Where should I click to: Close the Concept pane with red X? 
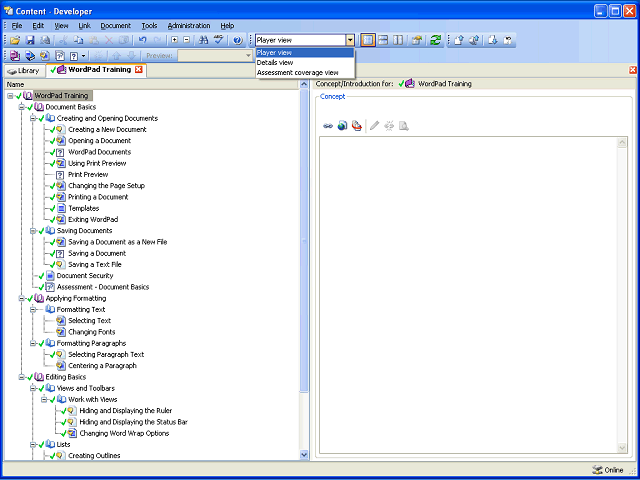633,70
